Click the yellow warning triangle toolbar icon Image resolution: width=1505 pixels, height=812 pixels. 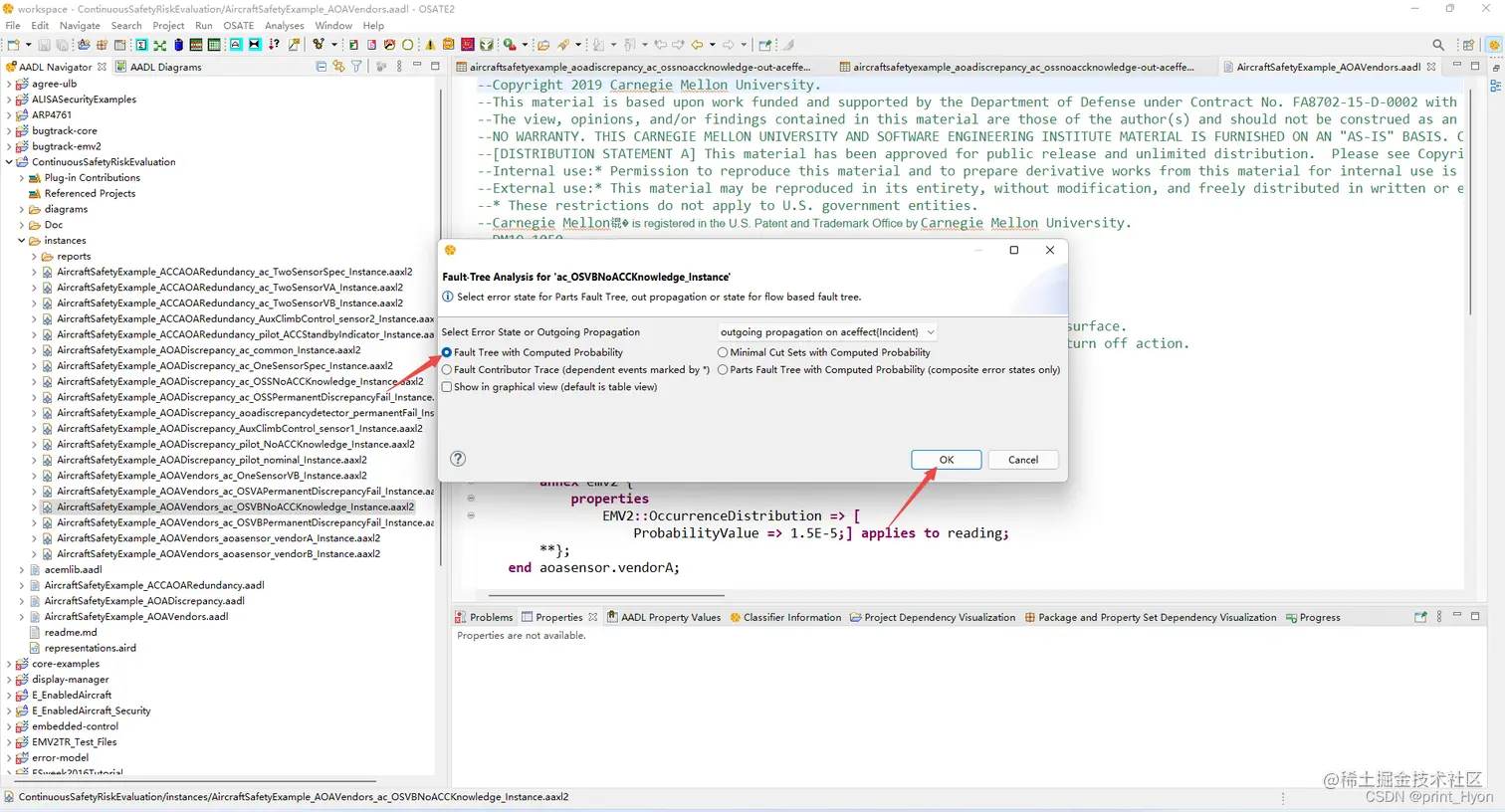(430, 45)
